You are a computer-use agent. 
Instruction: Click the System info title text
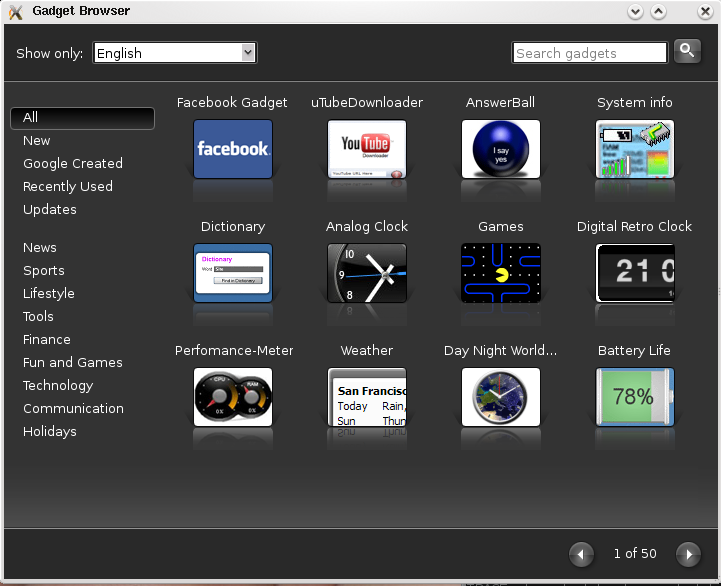[635, 103]
